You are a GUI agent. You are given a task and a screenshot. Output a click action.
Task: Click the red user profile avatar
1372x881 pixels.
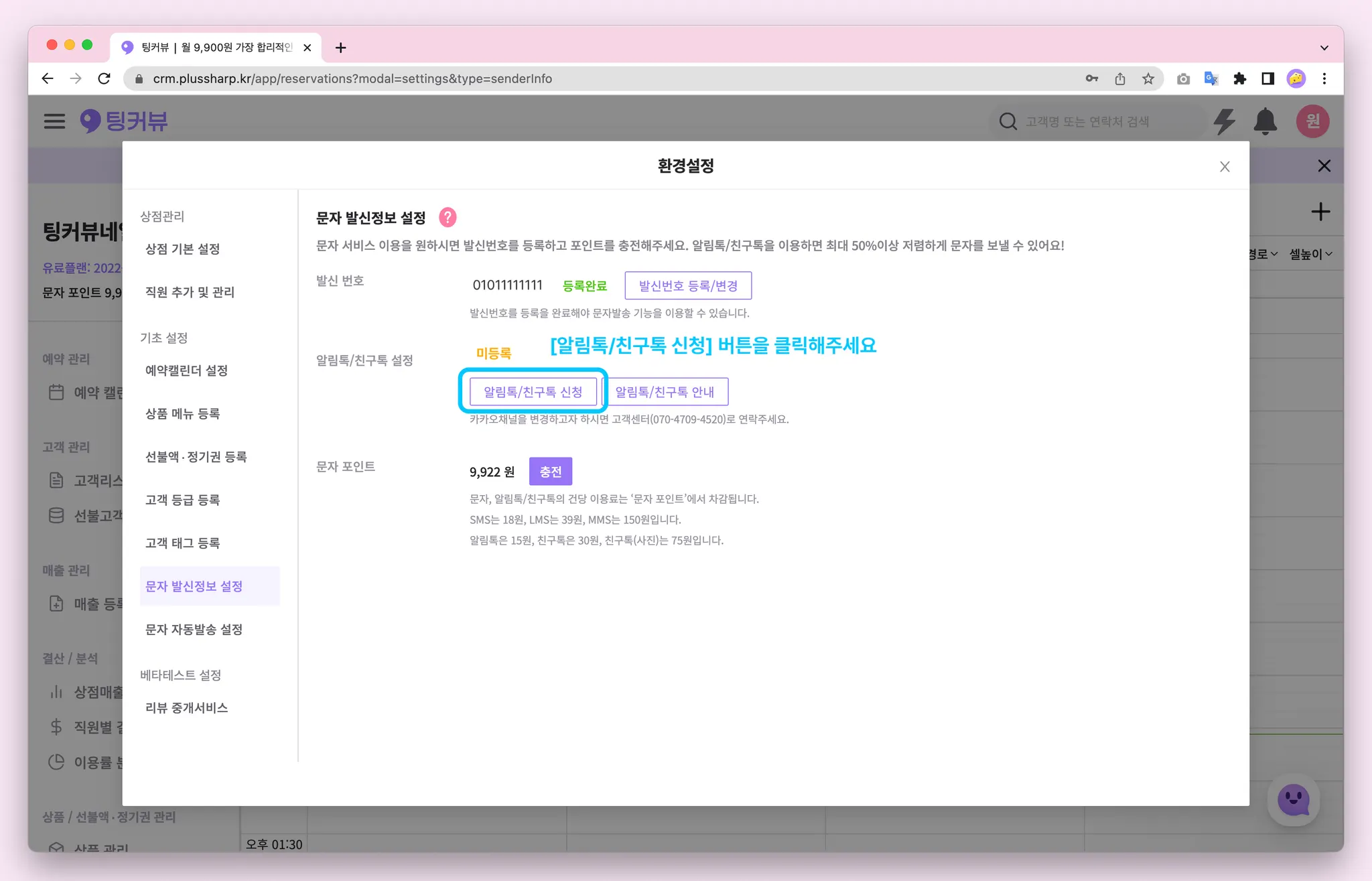tap(1312, 121)
